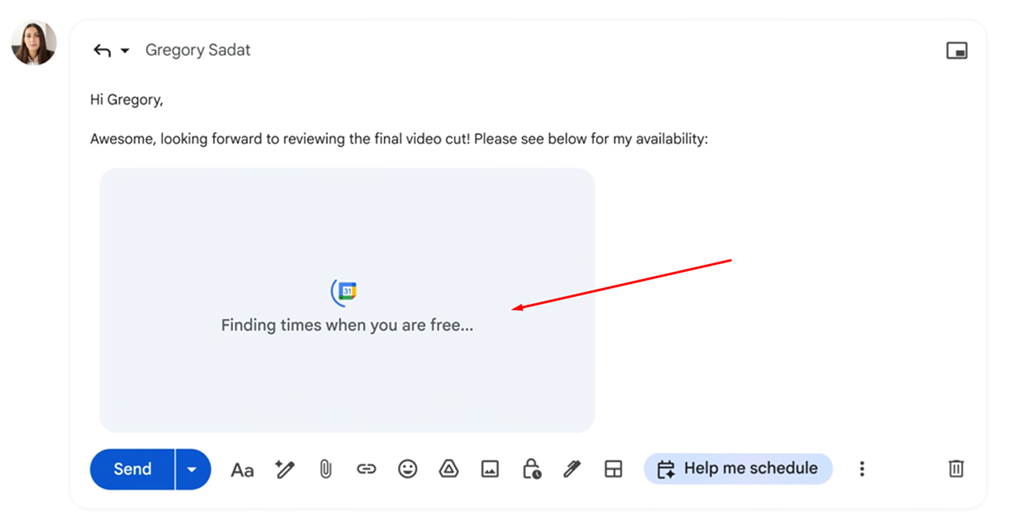Click the reply arrow icon
Screen dimensions: 1010x522
[x=102, y=50]
